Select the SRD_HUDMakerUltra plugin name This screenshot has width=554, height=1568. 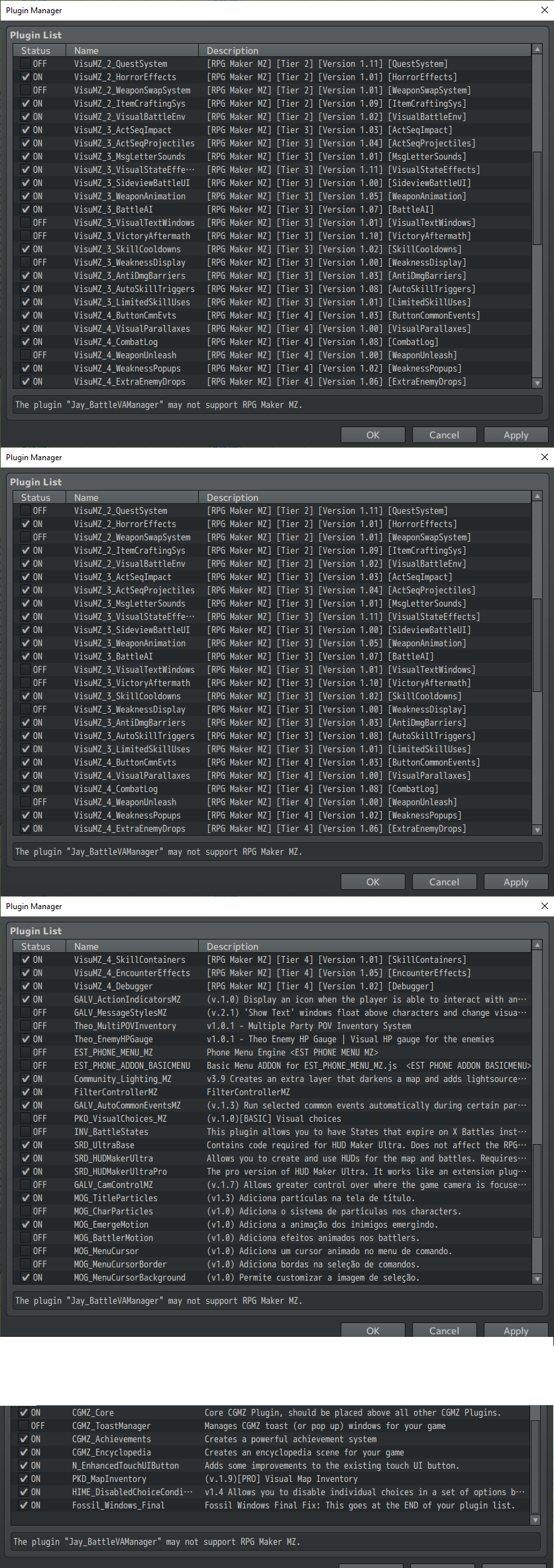tap(113, 1158)
